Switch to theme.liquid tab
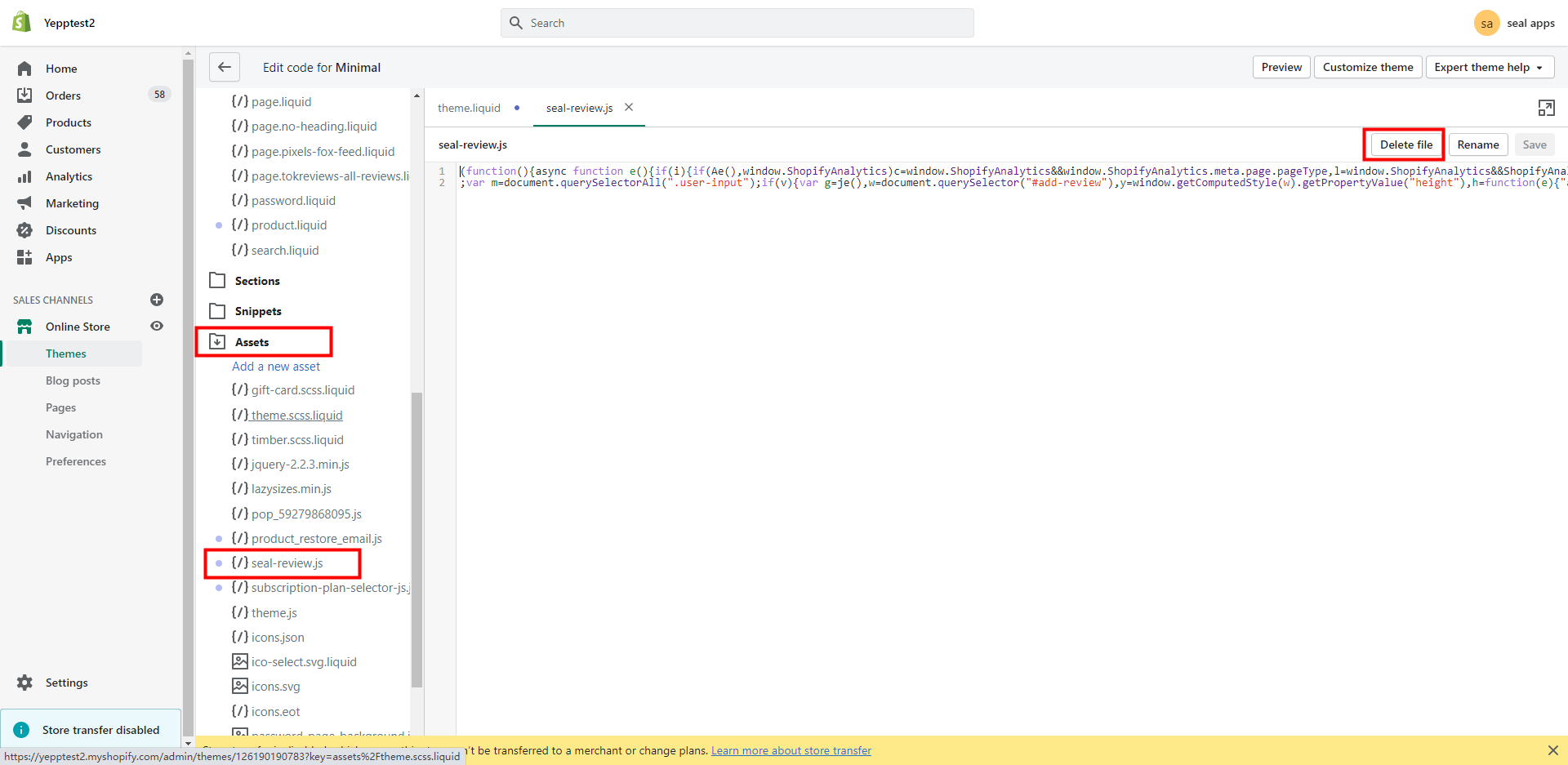Image resolution: width=1568 pixels, height=765 pixels. tap(469, 108)
